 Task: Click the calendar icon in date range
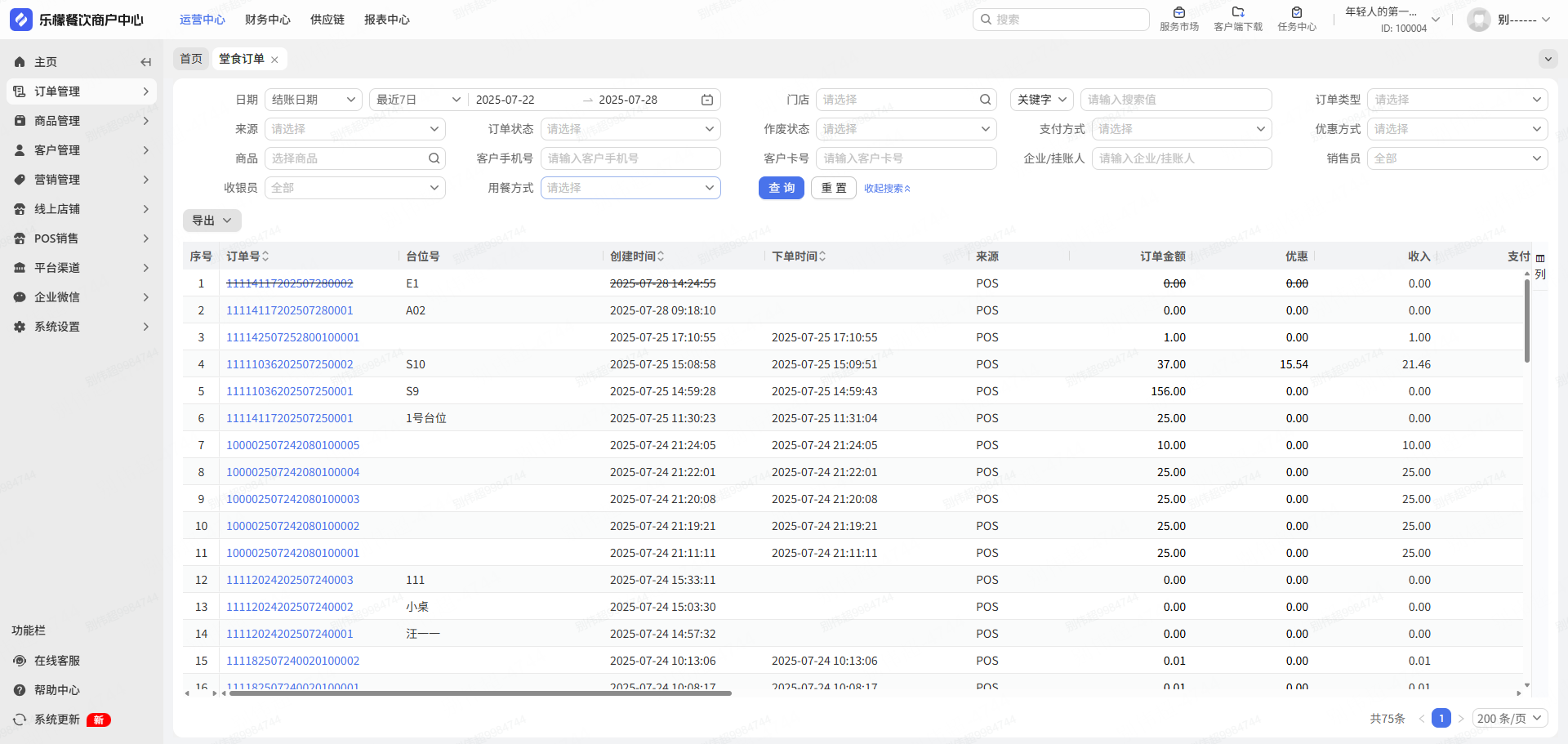click(707, 100)
